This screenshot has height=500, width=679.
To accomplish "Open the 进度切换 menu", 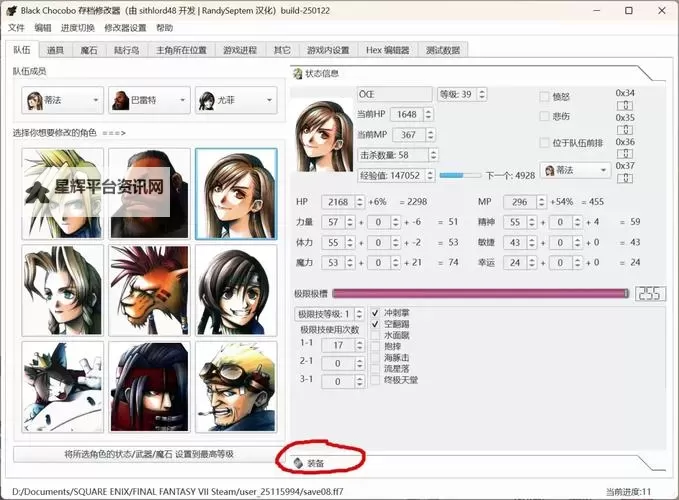I will tap(78, 28).
